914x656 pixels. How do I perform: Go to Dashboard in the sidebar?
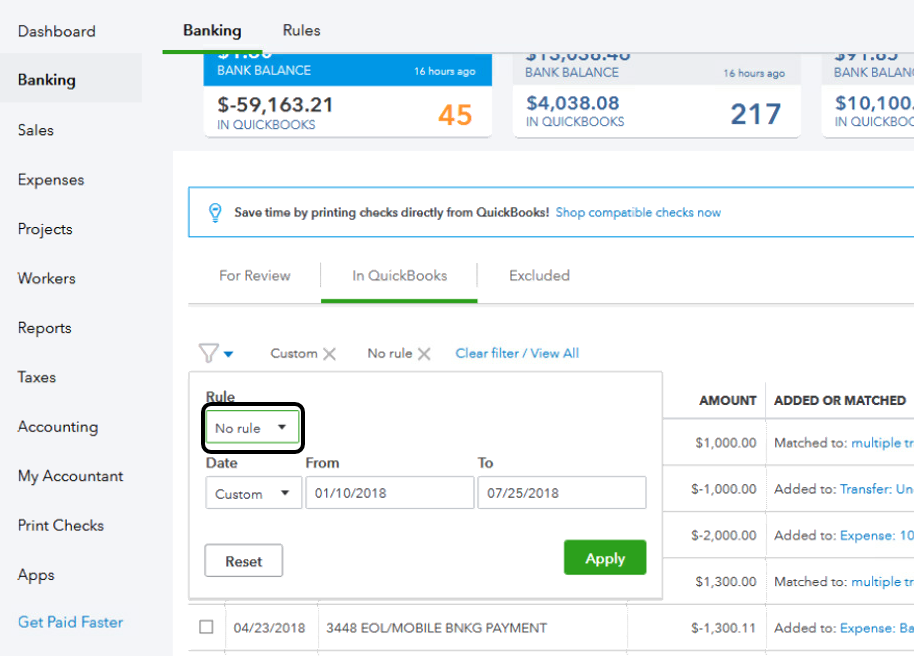pyautogui.click(x=57, y=31)
